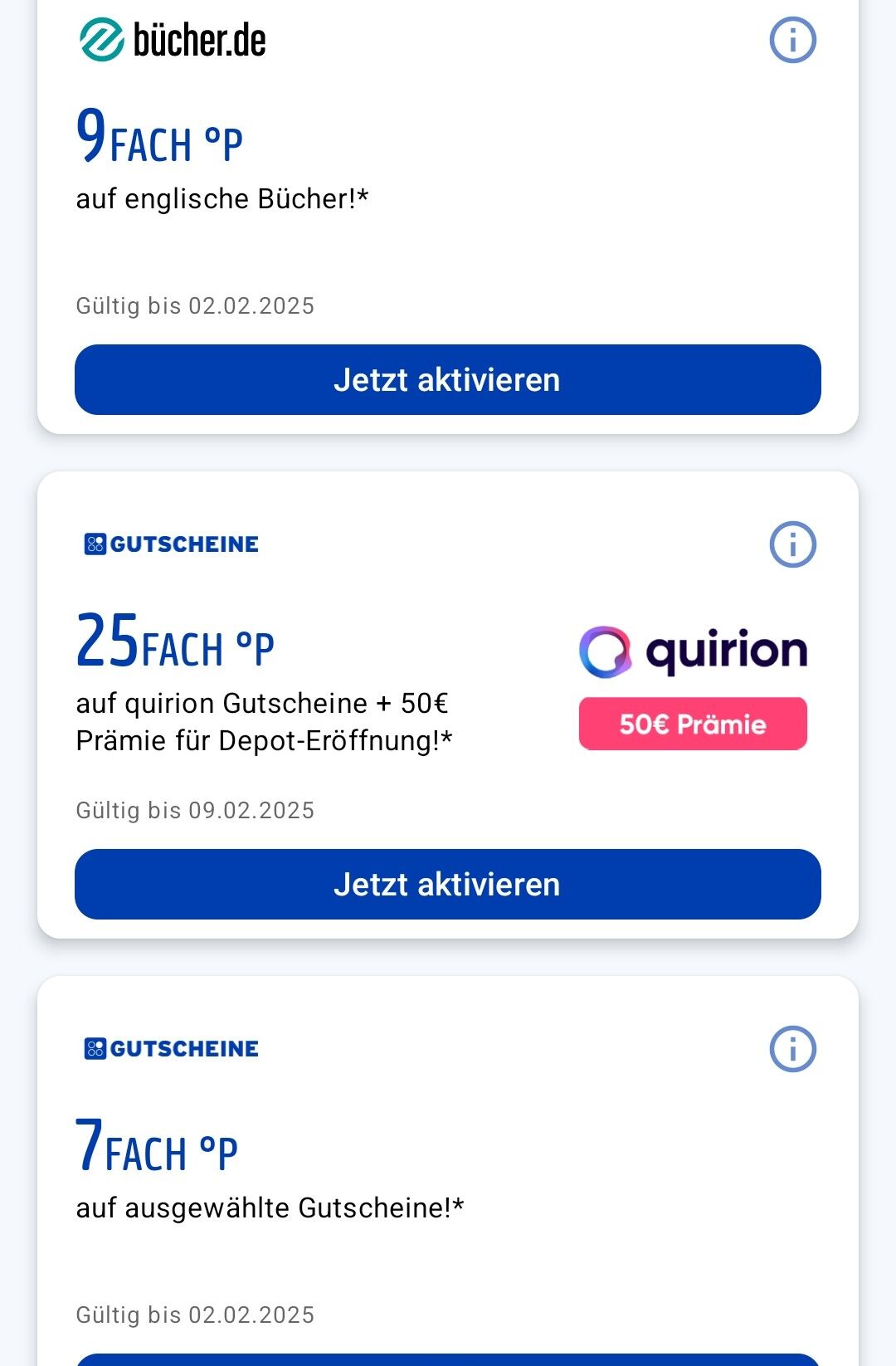896x1366 pixels.
Task: Select the pink 50€ Prämie badge
Action: coord(693,724)
